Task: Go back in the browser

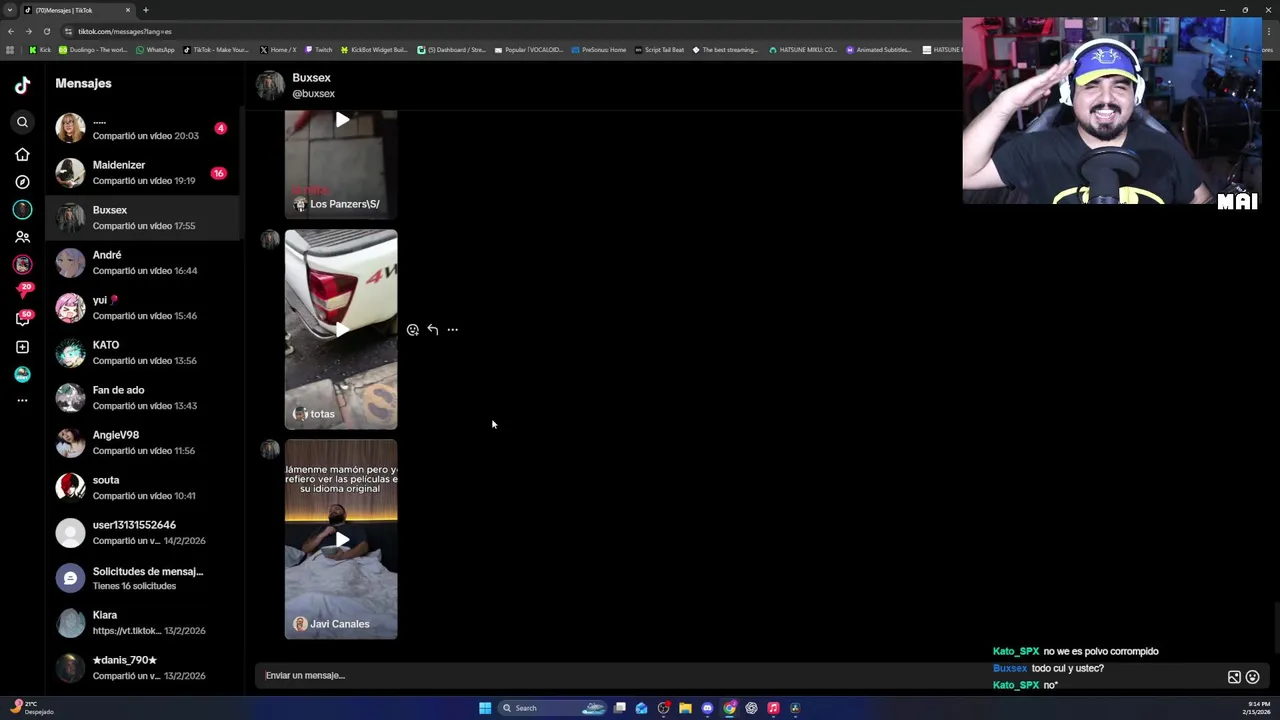Action: tap(11, 31)
